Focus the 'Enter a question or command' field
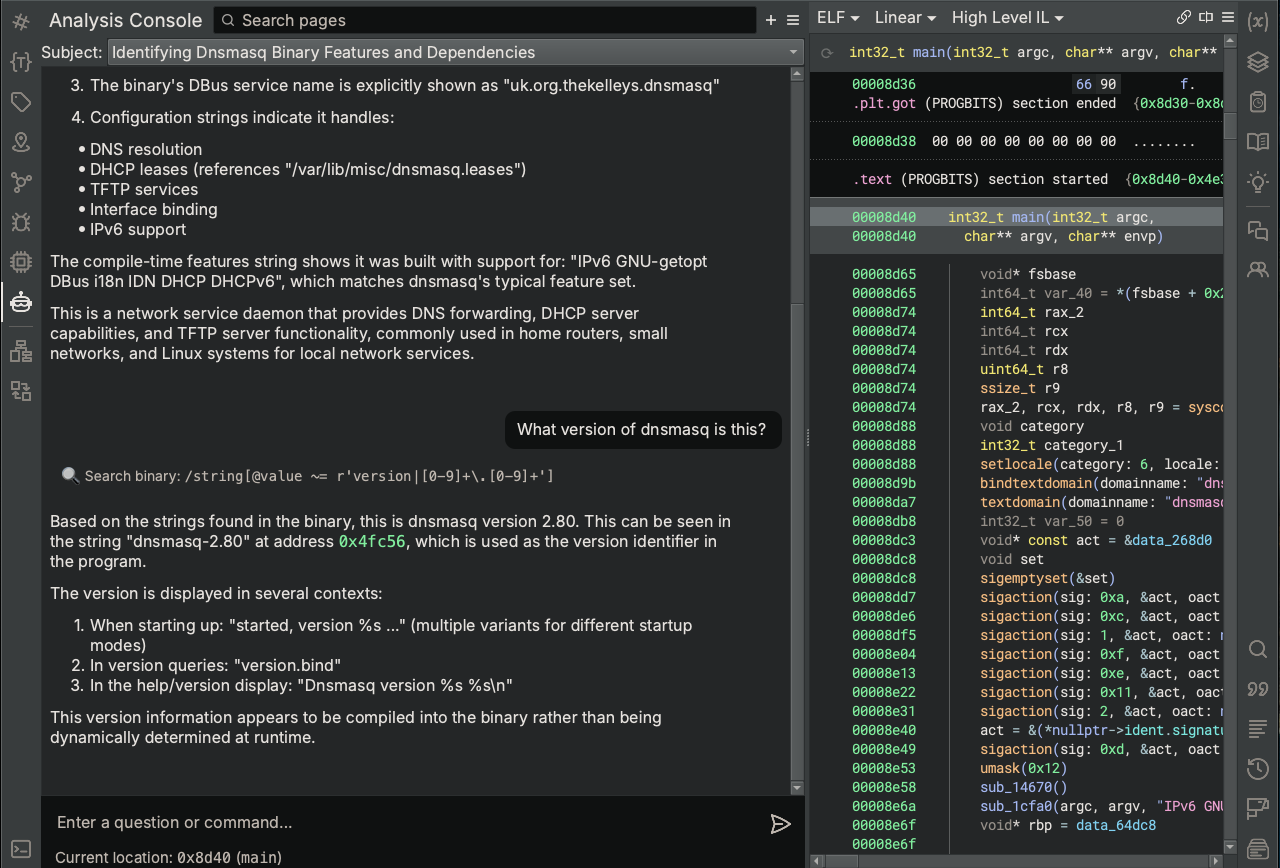Image resolution: width=1280 pixels, height=868 pixels. [405, 822]
